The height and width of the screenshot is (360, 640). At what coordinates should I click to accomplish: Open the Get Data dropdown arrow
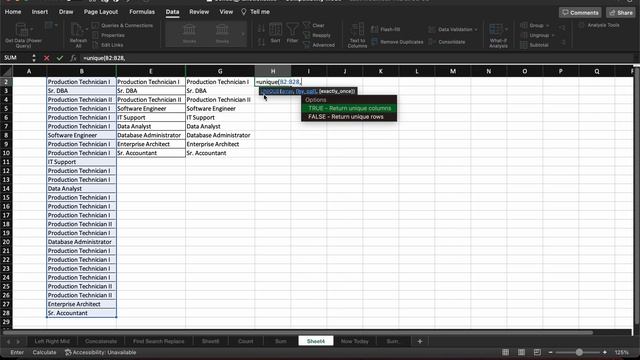point(32,29)
